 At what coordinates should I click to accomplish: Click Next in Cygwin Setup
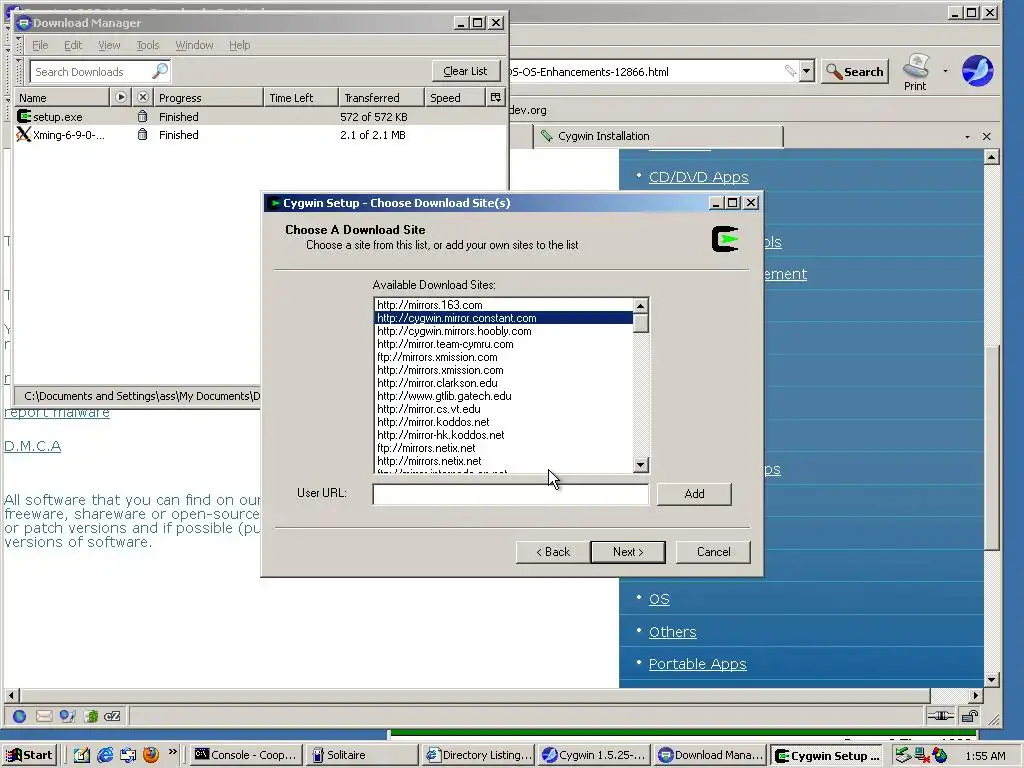pos(628,552)
